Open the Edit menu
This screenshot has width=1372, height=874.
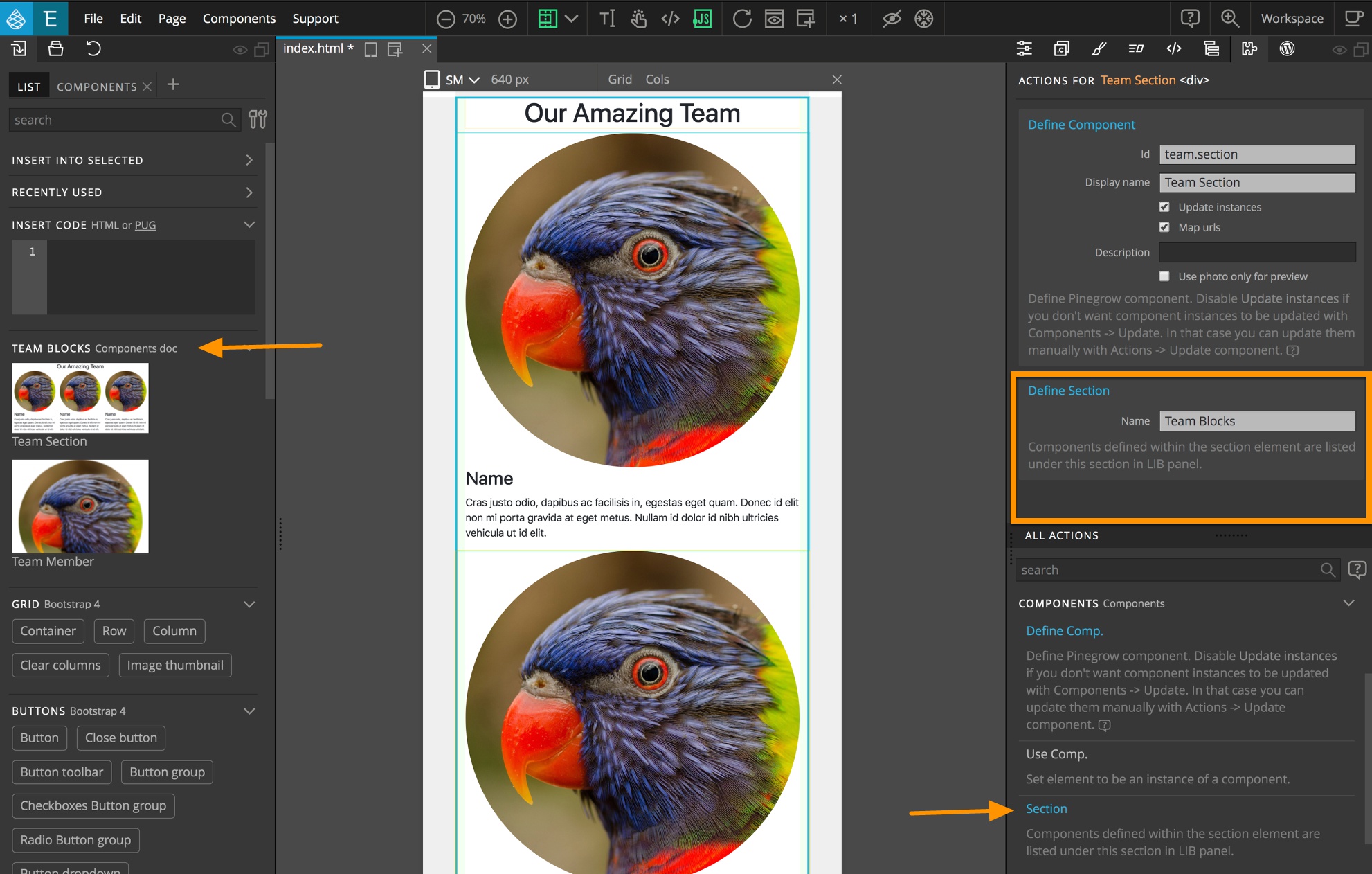pyautogui.click(x=130, y=19)
